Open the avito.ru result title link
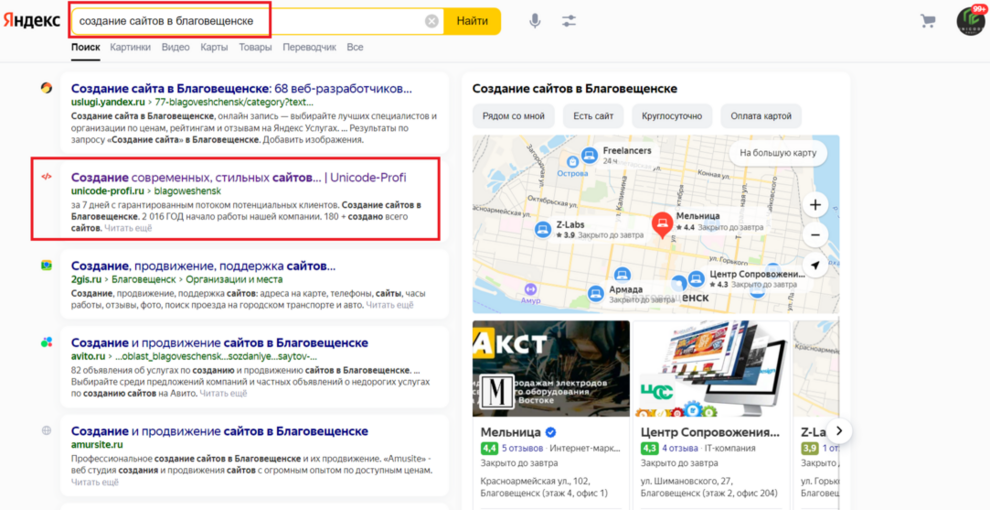The width and height of the screenshot is (990, 510). coord(220,343)
